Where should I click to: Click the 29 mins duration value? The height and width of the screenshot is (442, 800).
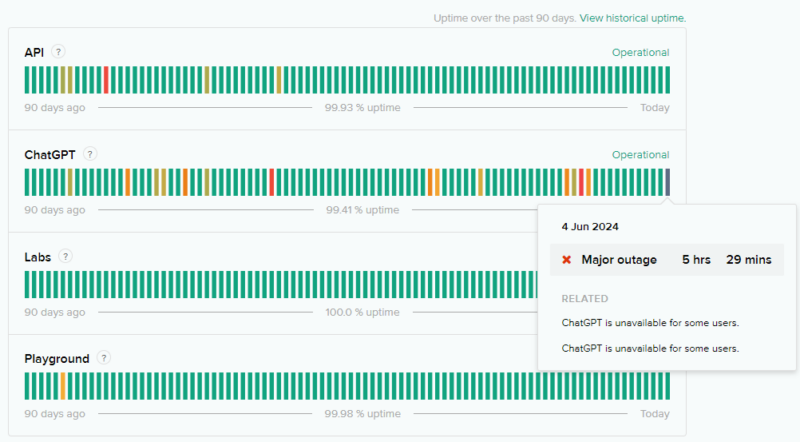tap(749, 260)
